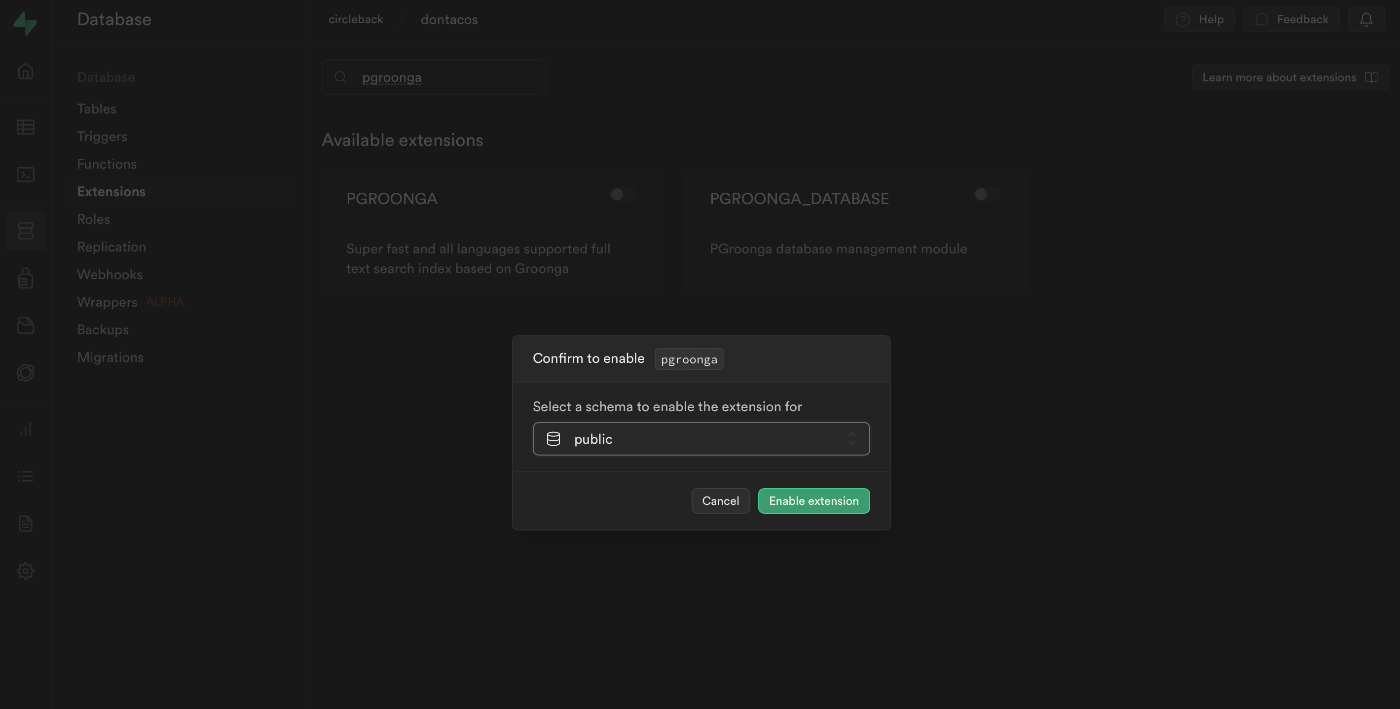Click the dontacos project breadcrumb
This screenshot has height=709, width=1400.
pos(449,19)
